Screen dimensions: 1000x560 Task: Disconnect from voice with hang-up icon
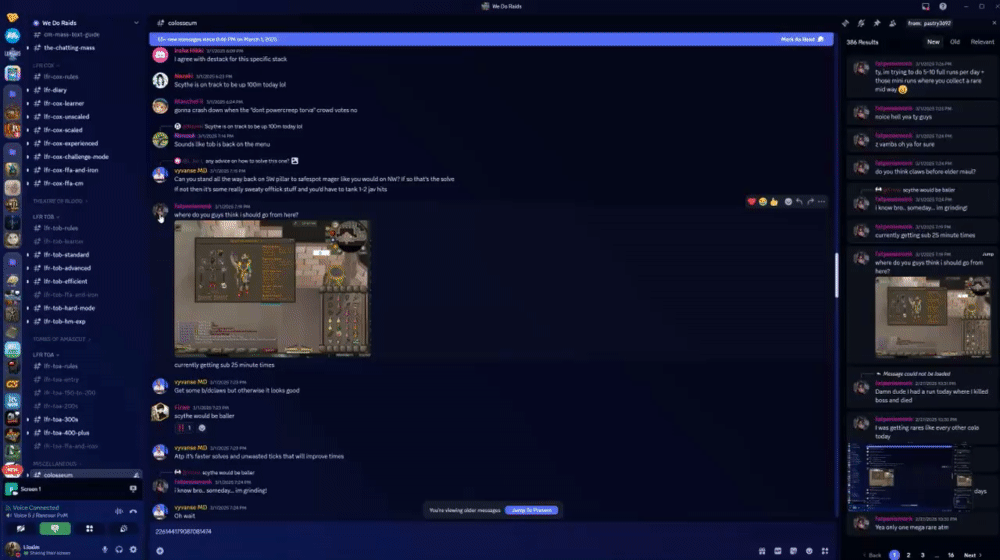click(133, 512)
